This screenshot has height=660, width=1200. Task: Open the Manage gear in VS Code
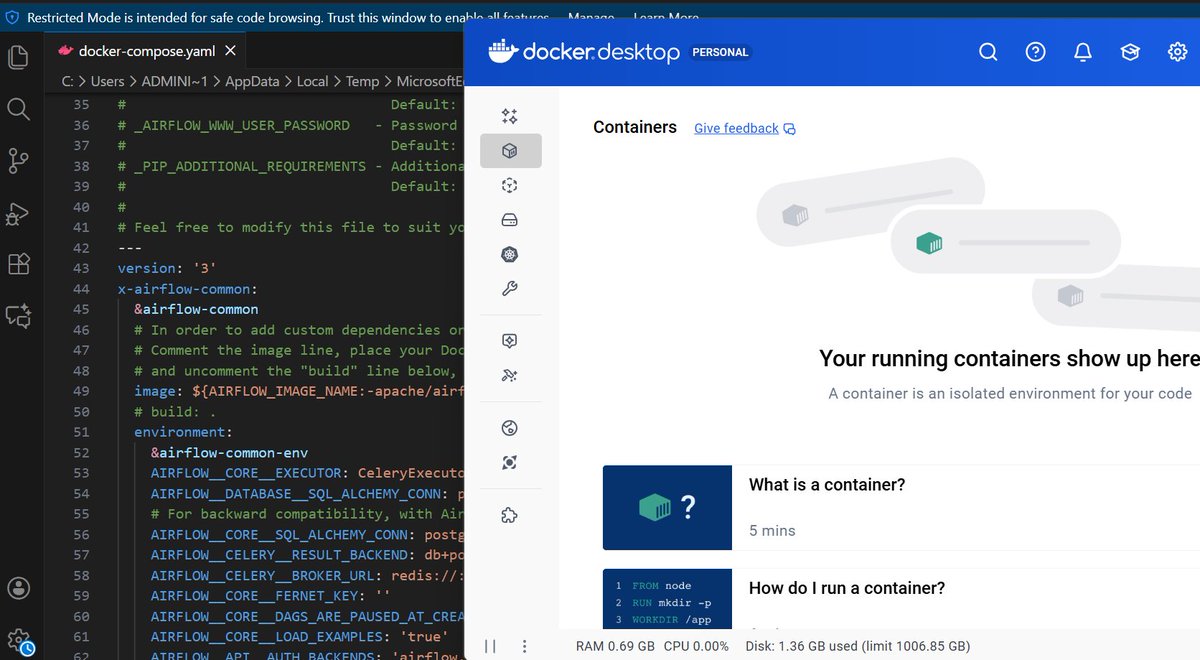pyautogui.click(x=18, y=639)
